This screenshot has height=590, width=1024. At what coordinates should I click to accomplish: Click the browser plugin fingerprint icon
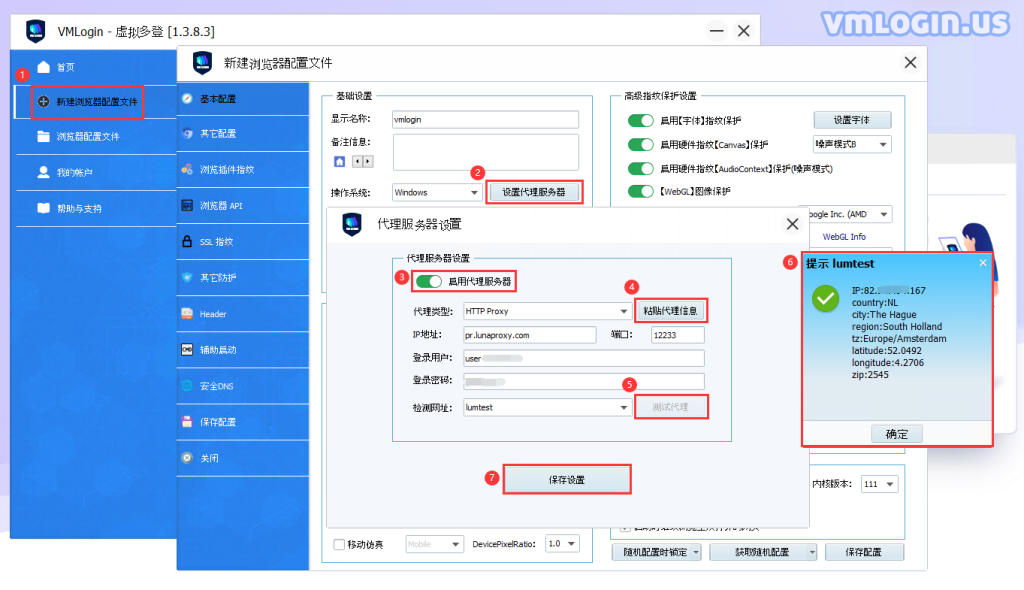coord(187,169)
